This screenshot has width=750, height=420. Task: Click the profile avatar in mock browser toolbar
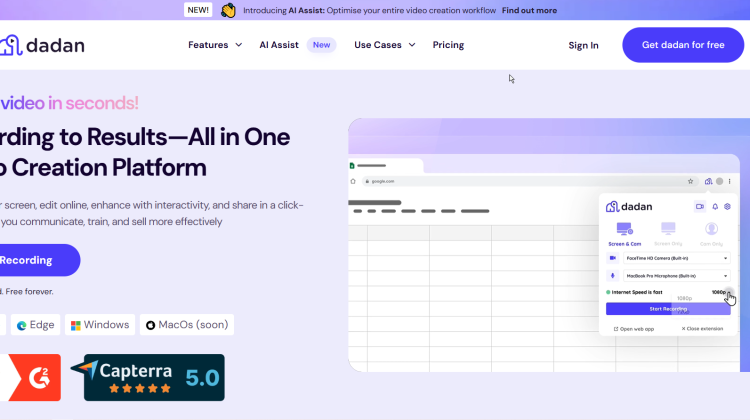click(719, 181)
